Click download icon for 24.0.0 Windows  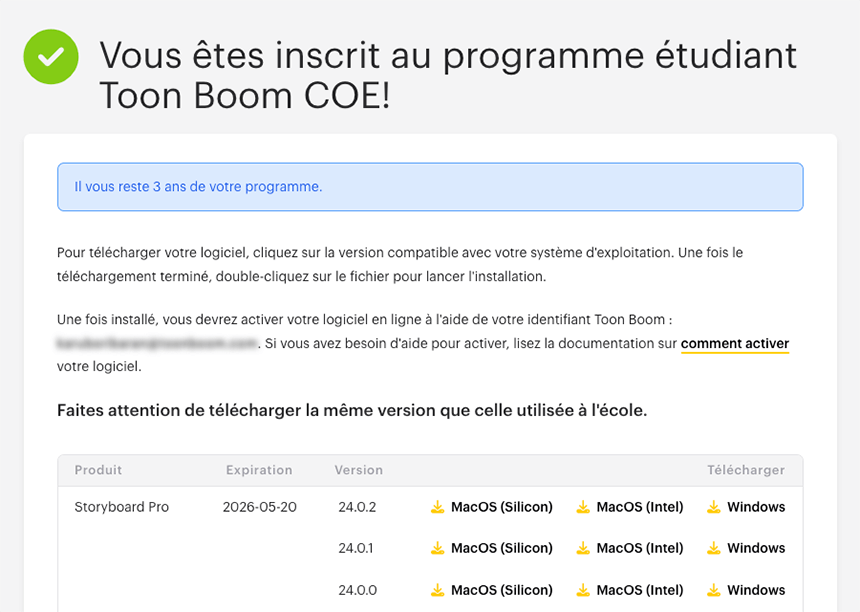[x=713, y=590]
